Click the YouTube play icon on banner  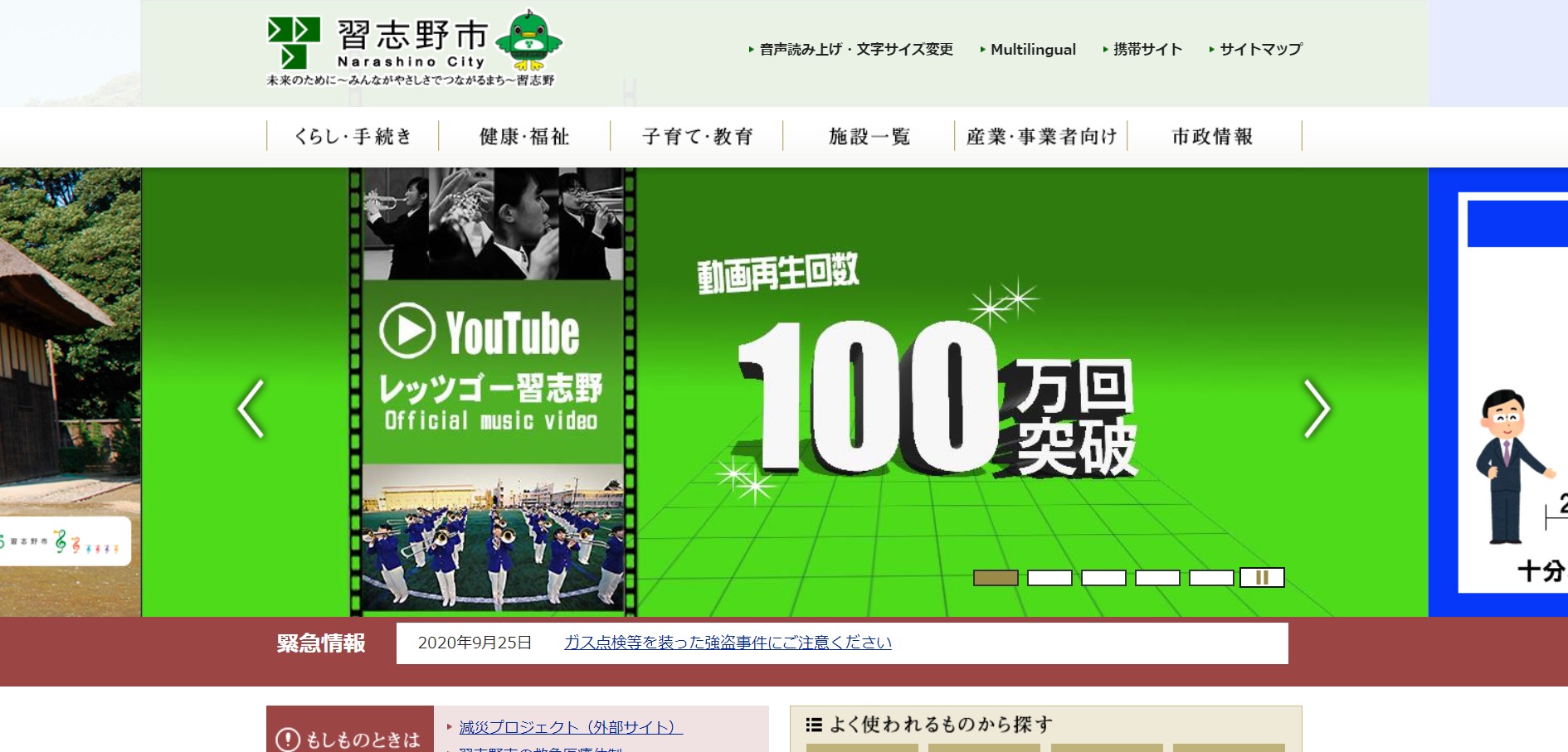click(x=407, y=330)
